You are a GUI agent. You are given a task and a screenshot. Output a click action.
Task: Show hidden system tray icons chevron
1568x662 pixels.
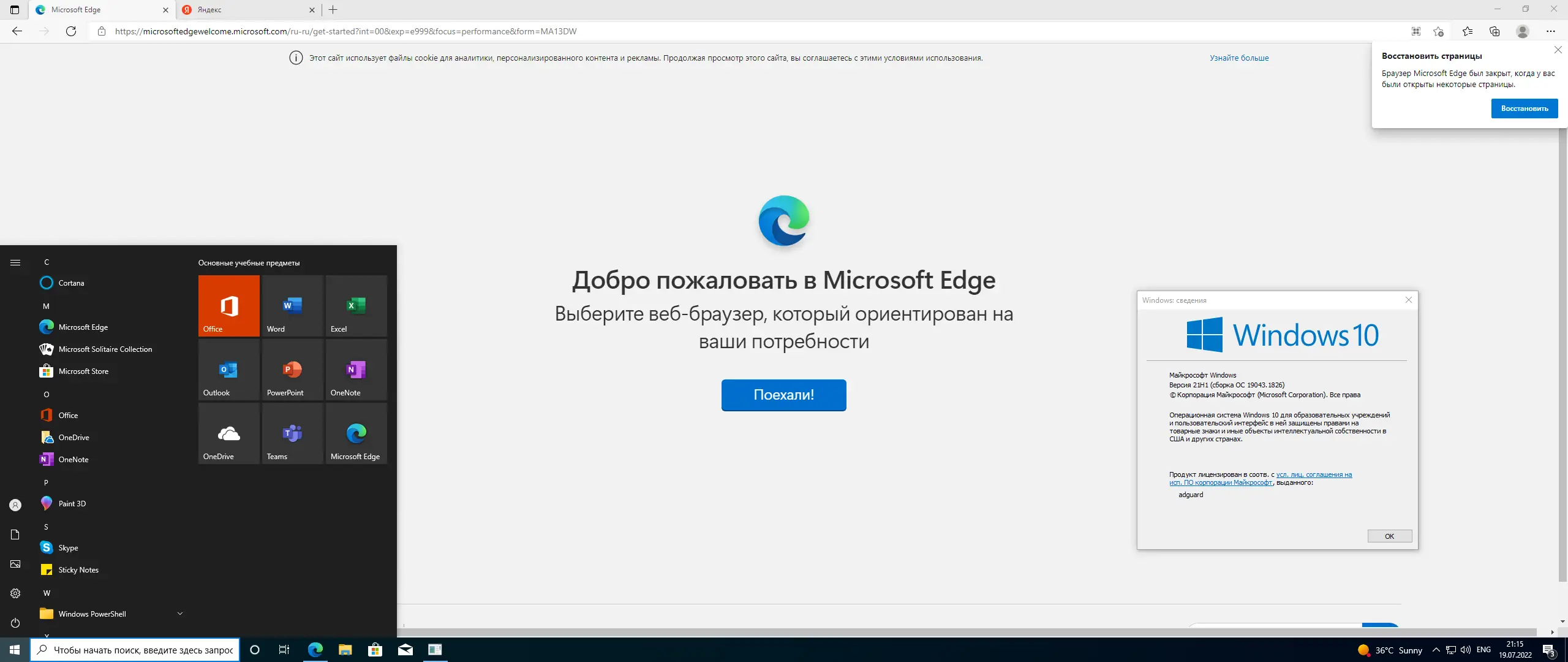pyautogui.click(x=1436, y=650)
